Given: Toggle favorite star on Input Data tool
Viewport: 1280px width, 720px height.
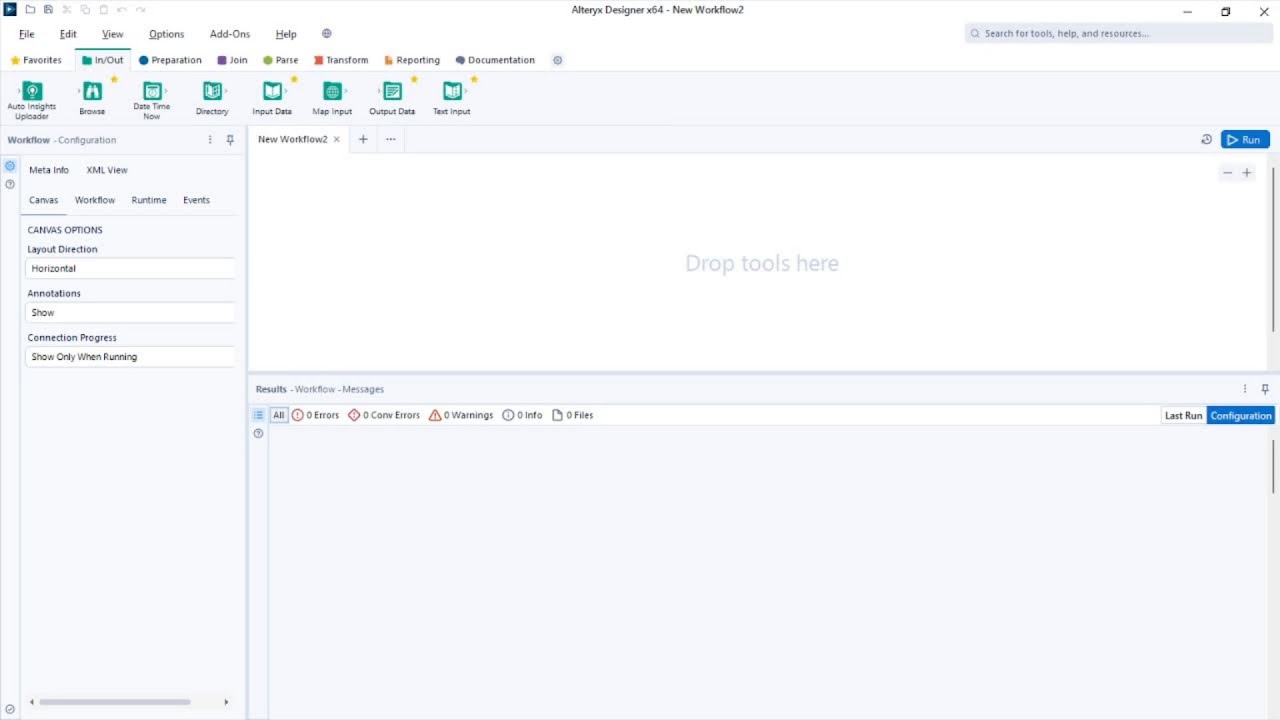Looking at the screenshot, I should click(x=294, y=79).
